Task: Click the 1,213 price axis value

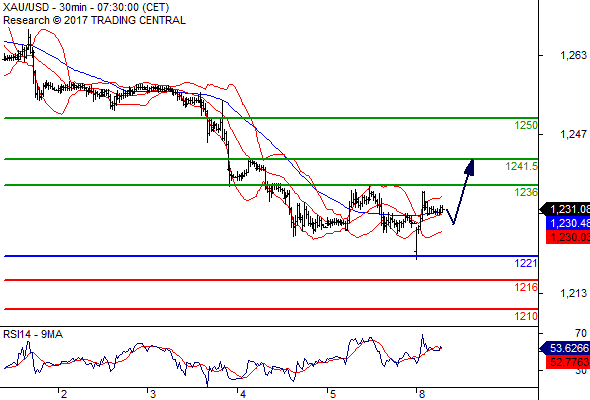Action: (573, 293)
